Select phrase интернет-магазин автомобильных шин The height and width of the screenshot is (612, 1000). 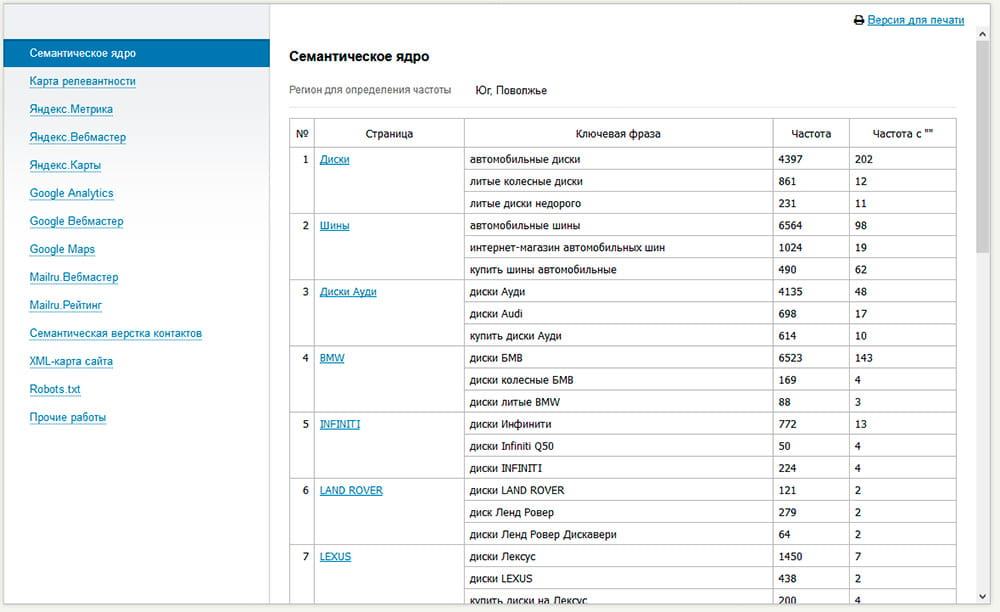[x=567, y=248]
